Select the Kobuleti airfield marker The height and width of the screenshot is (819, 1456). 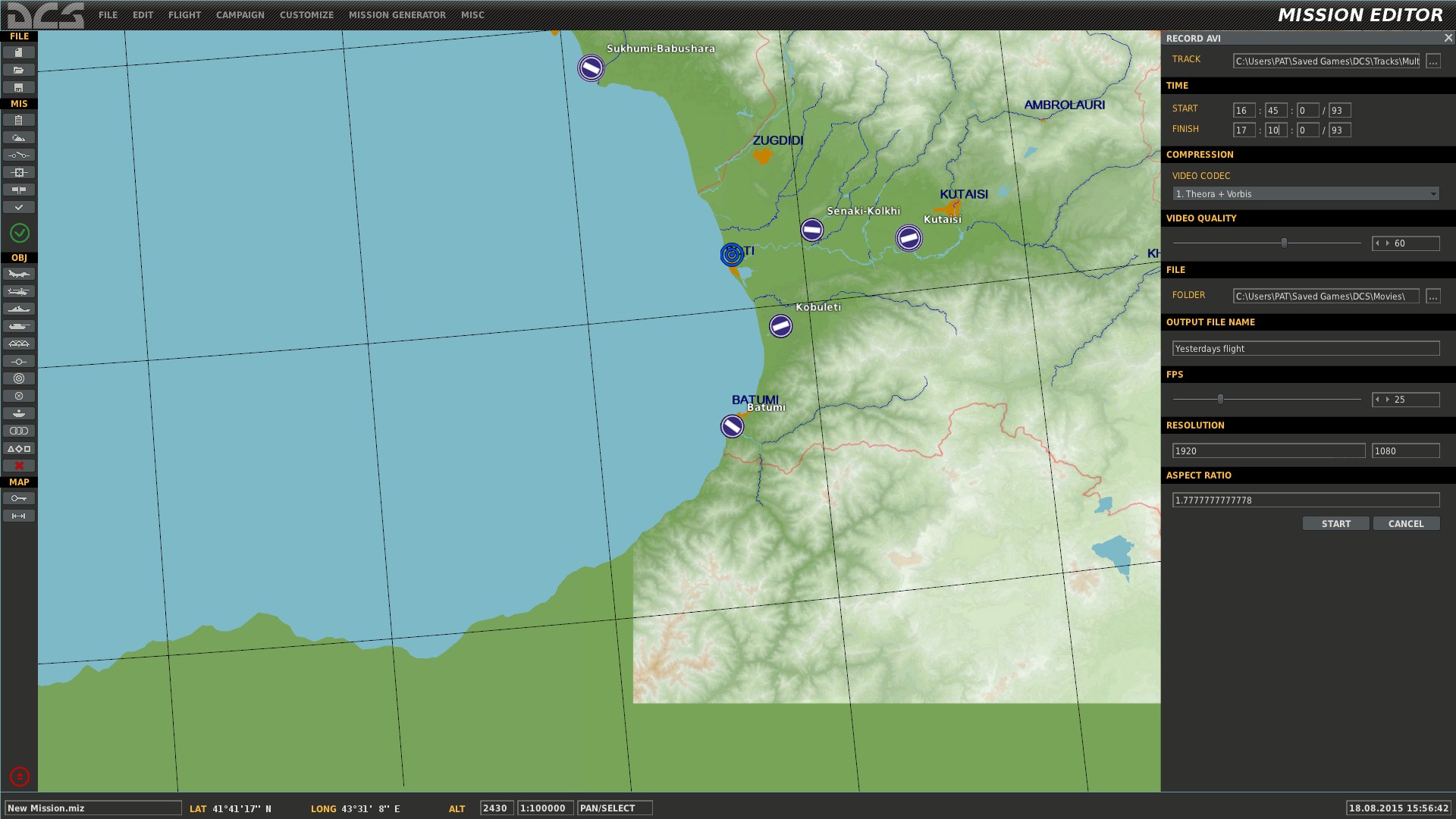tap(780, 326)
